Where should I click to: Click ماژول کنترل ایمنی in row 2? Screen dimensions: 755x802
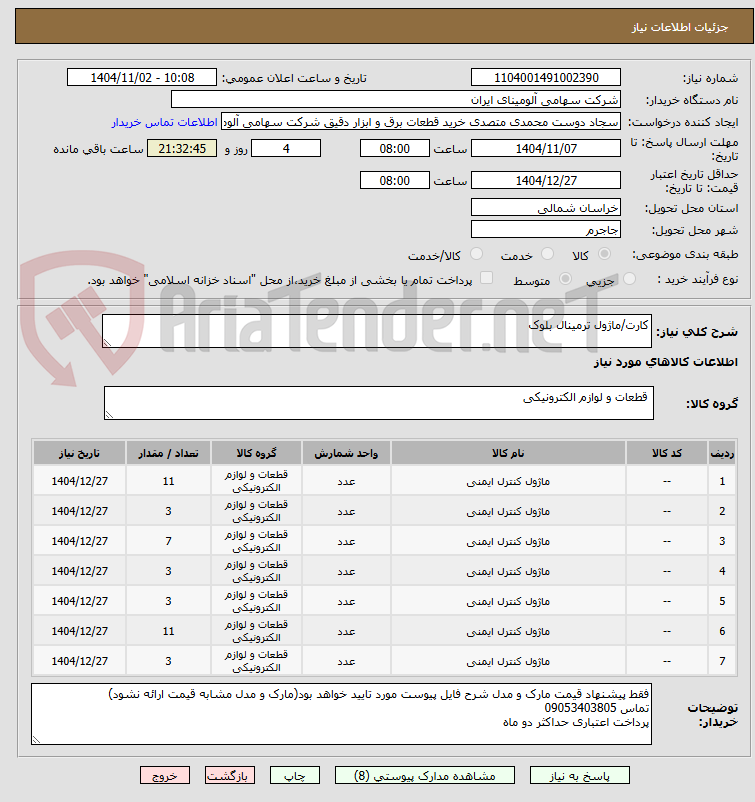[508, 511]
